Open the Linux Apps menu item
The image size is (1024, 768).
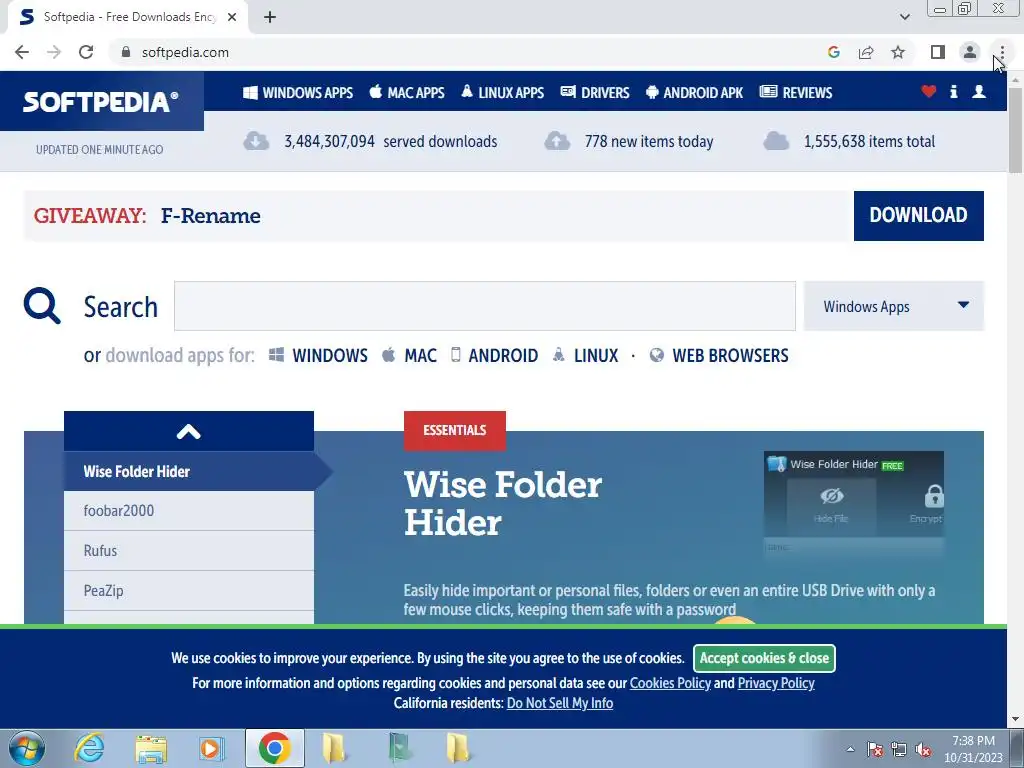pos(502,93)
